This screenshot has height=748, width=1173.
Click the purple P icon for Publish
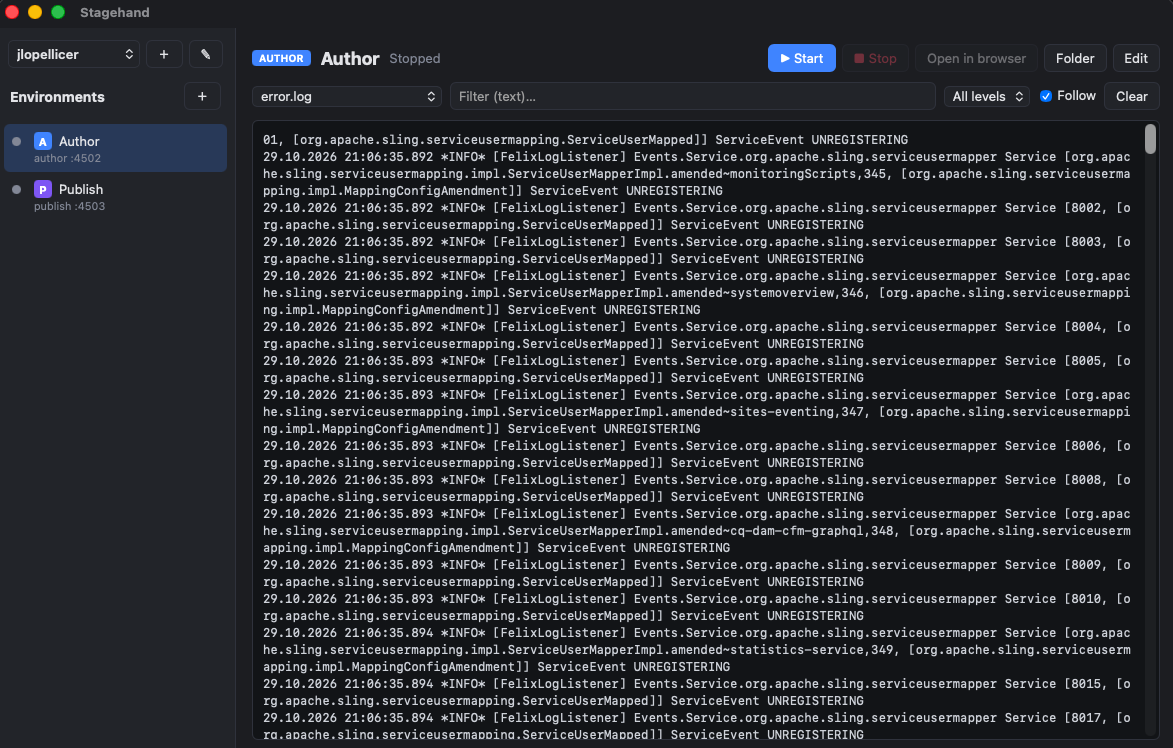pos(43,189)
